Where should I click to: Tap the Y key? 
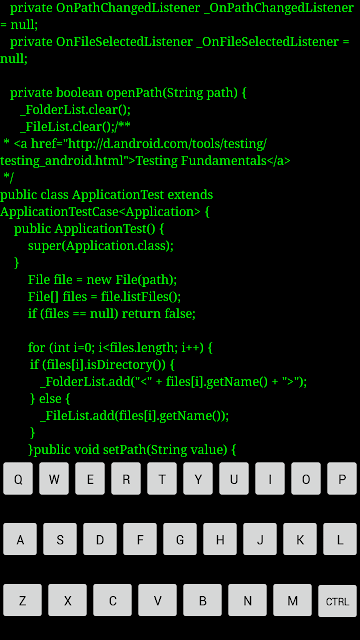[x=198, y=478]
